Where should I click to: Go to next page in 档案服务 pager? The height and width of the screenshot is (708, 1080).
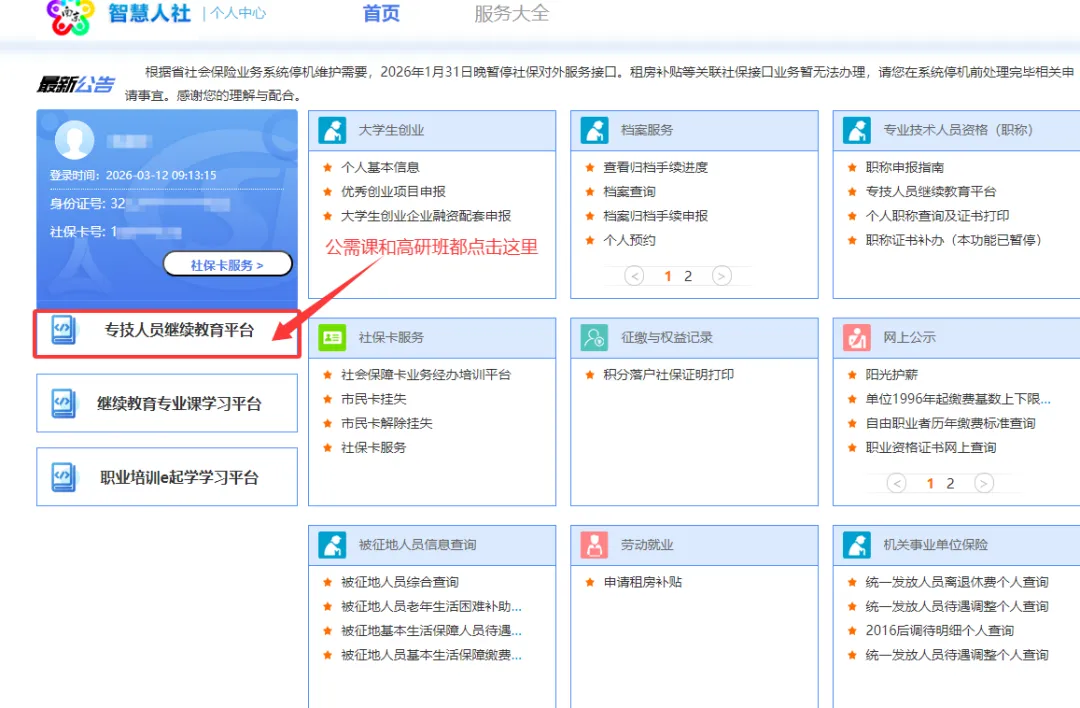[721, 276]
